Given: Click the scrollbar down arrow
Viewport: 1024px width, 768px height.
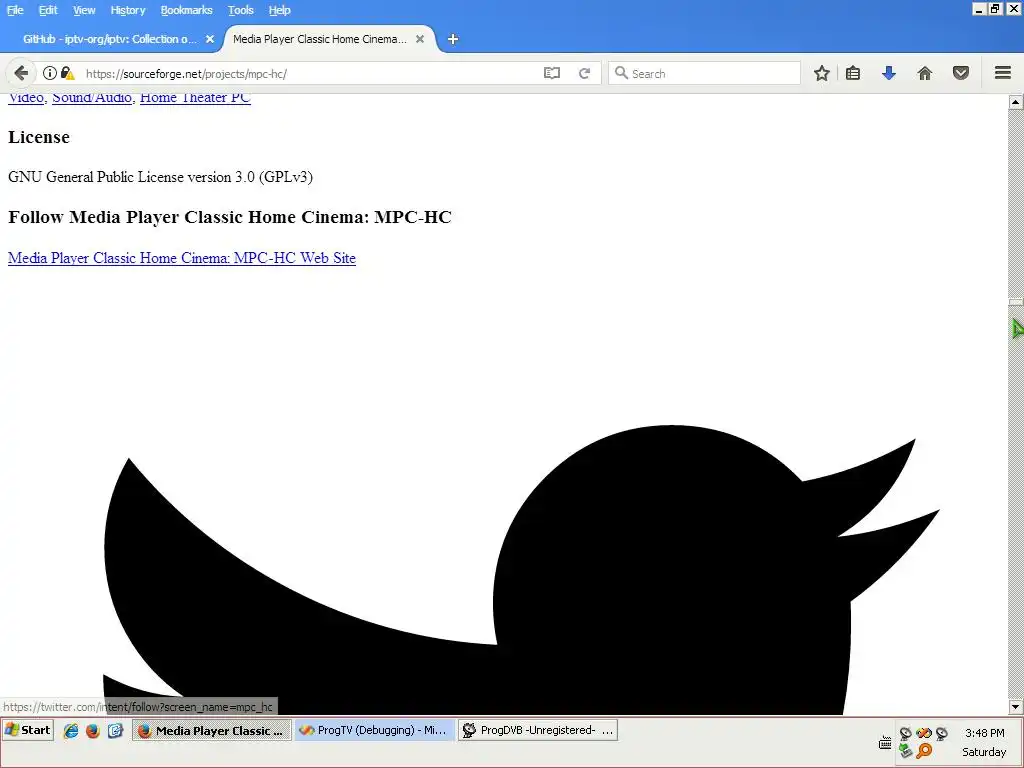Looking at the screenshot, I should [1016, 707].
